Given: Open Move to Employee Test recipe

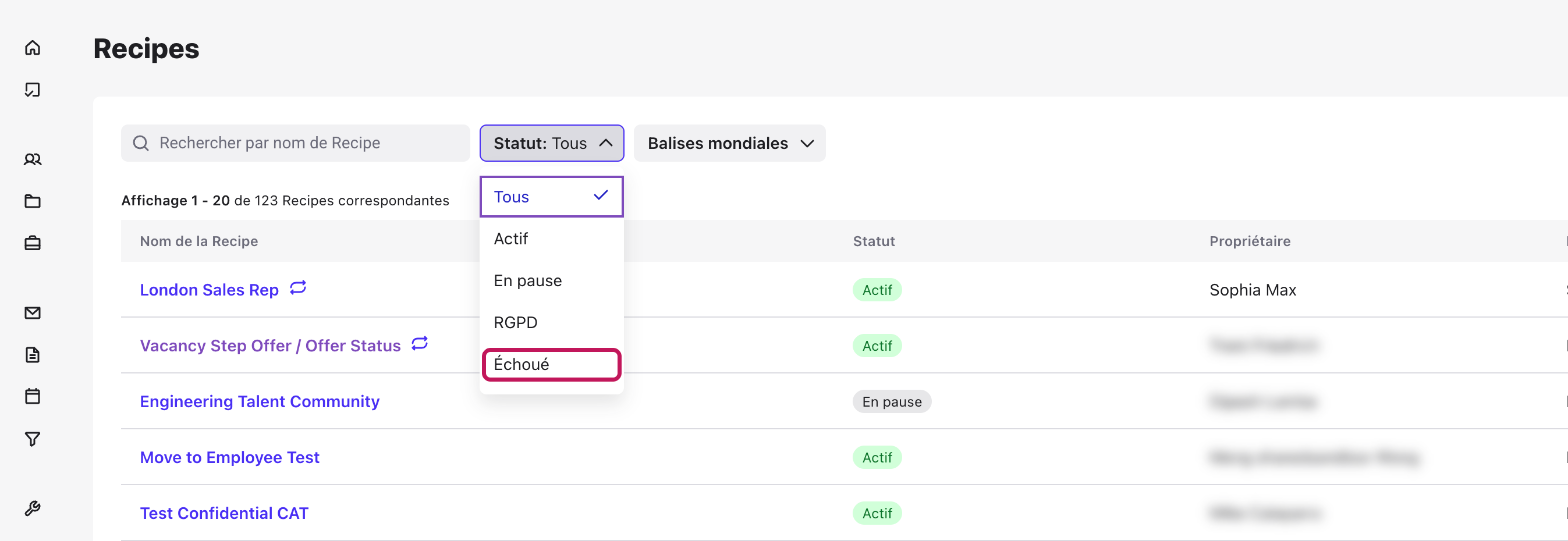Looking at the screenshot, I should (230, 458).
